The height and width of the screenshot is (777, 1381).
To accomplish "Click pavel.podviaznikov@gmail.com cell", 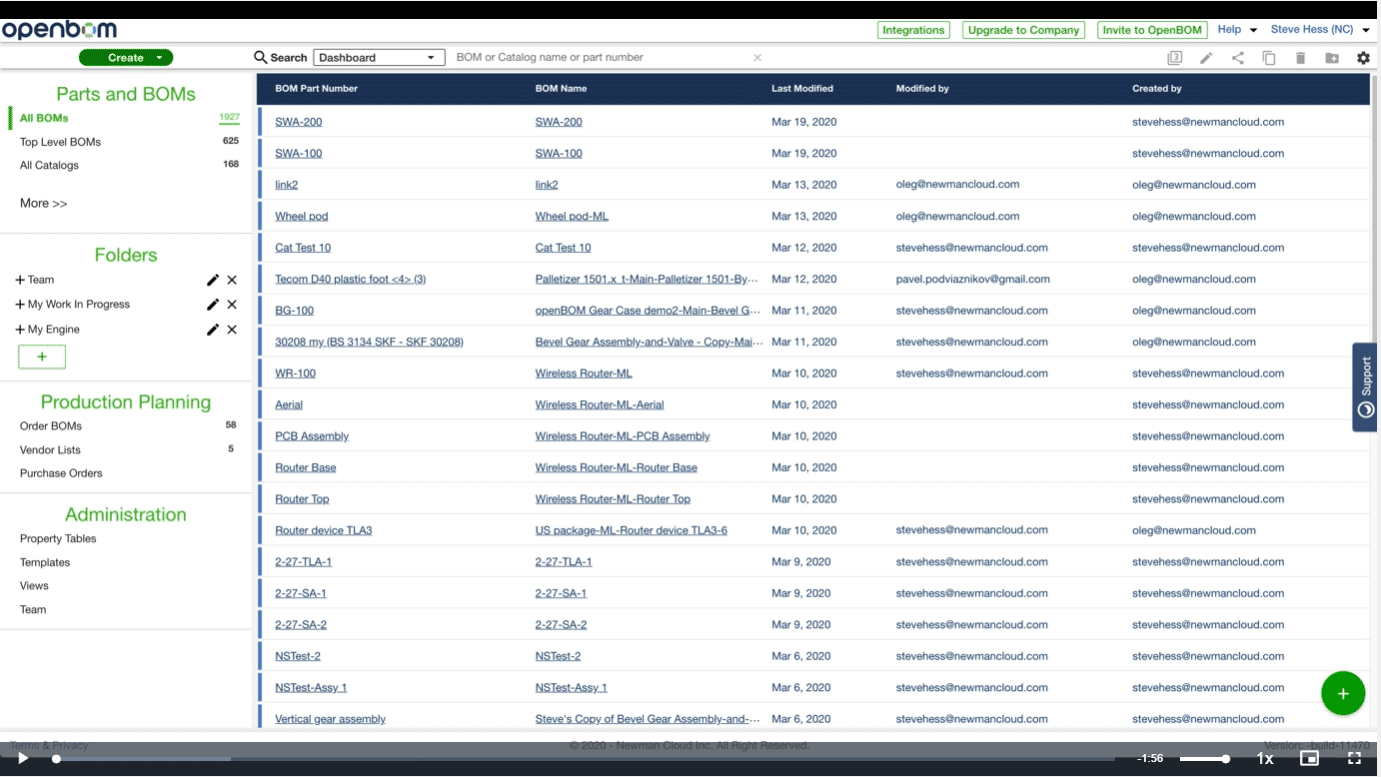I will click(x=972, y=279).
